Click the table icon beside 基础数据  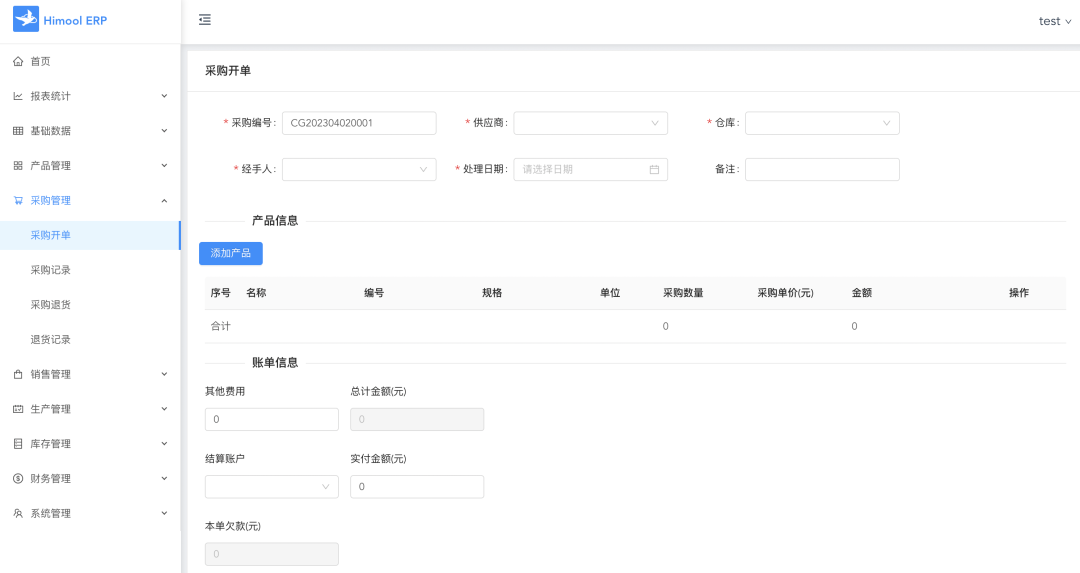18,131
